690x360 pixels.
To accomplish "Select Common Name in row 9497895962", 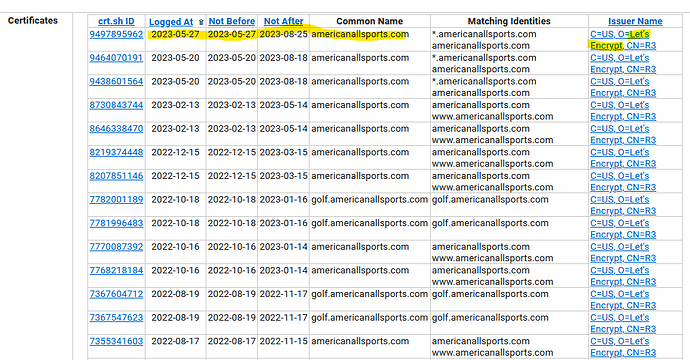I will tap(360, 34).
